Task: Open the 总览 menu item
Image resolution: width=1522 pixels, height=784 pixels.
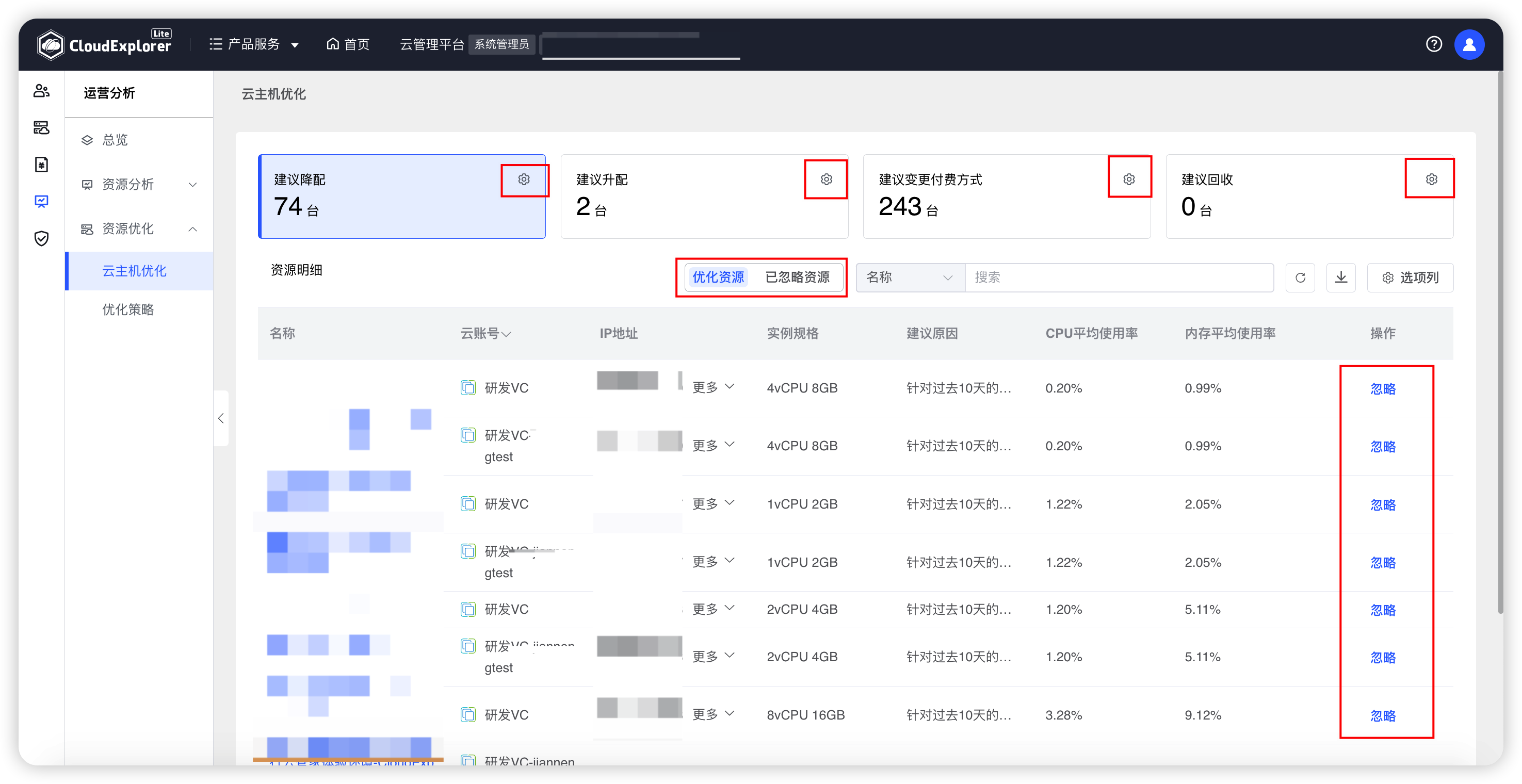Action: [x=139, y=140]
